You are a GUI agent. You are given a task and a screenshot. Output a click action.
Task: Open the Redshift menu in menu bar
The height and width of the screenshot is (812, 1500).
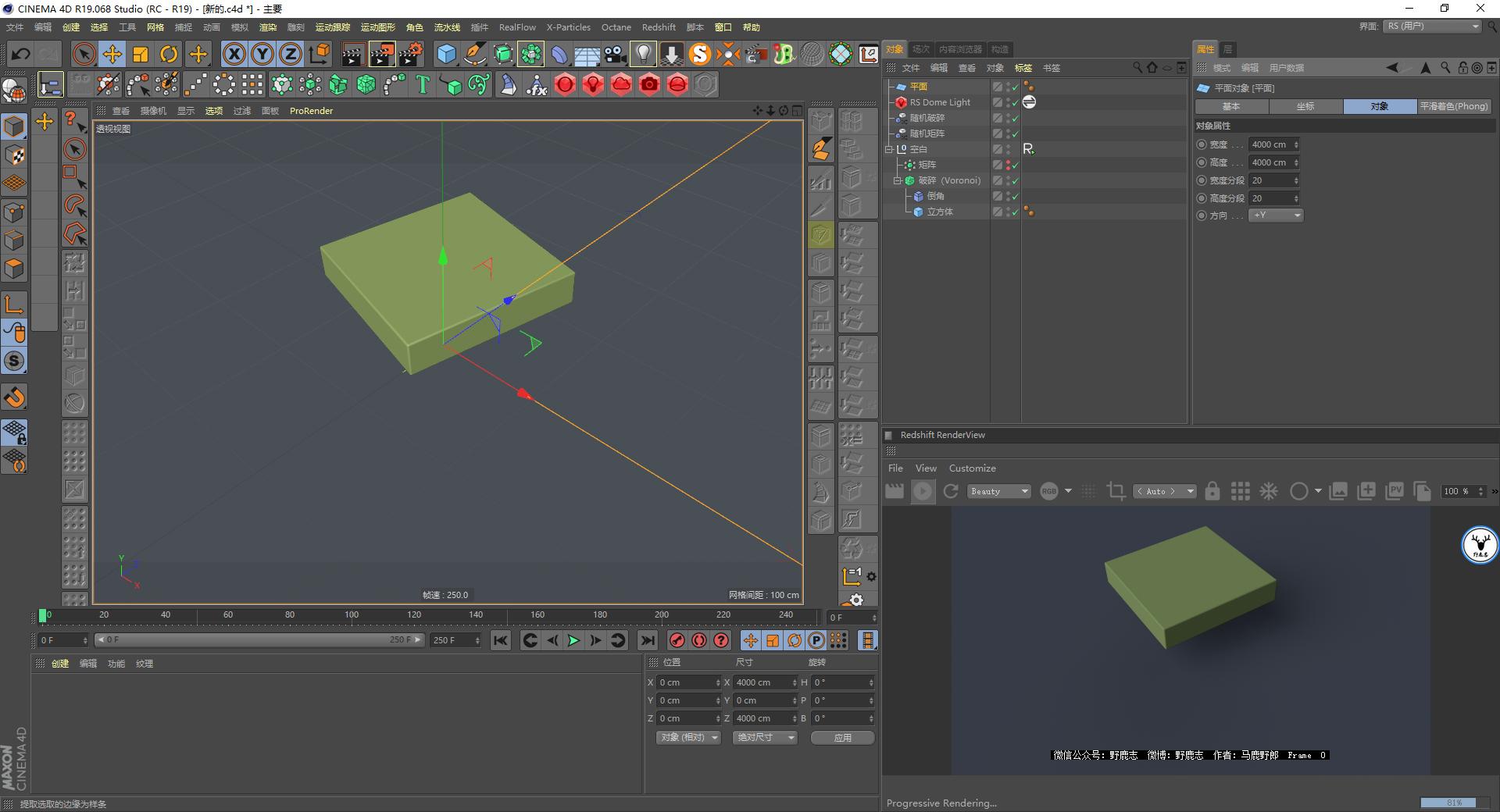click(659, 27)
